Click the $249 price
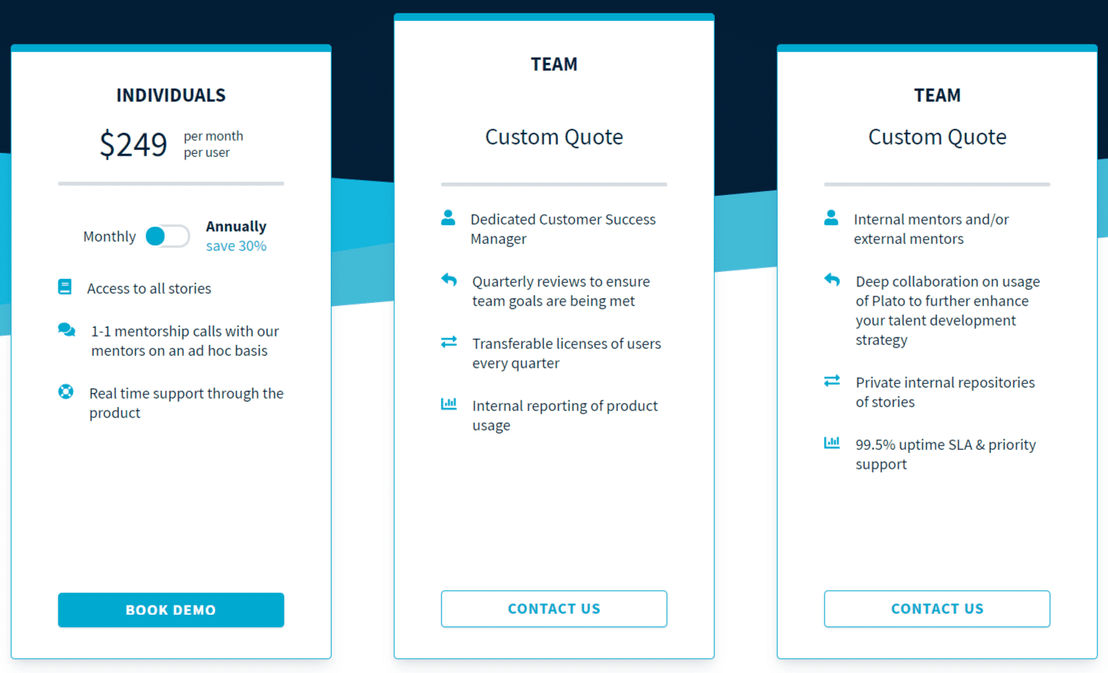The width and height of the screenshot is (1108, 673). 133,144
